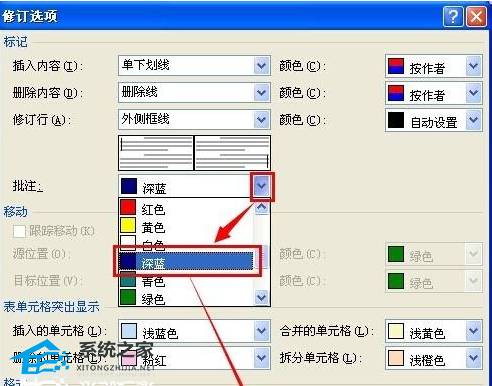The width and height of the screenshot is (492, 386).
Task: Open the 插入内容 color dropdown 按作者
Action: coord(473,66)
